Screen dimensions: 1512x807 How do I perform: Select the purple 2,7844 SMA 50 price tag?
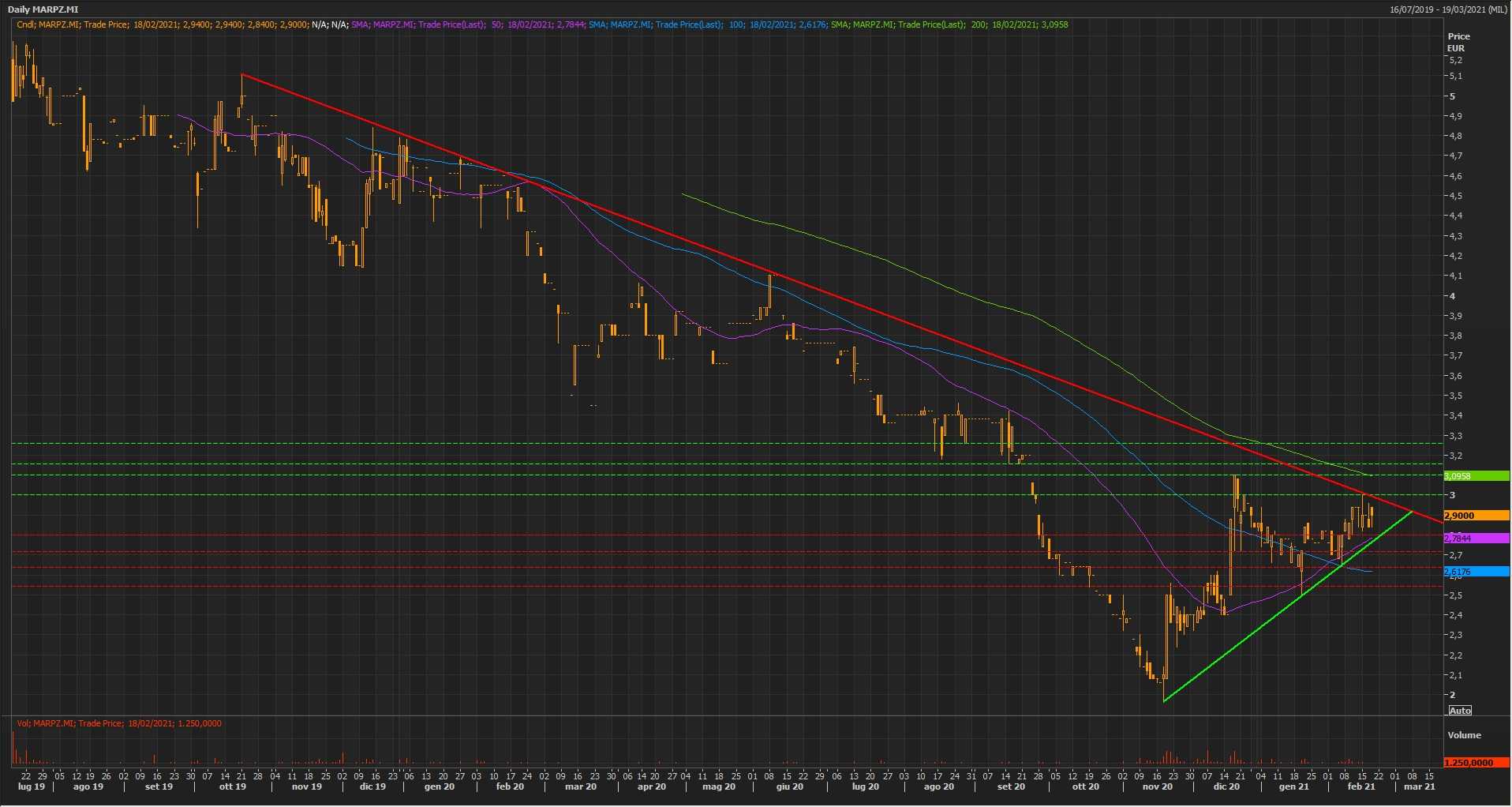[x=1475, y=539]
